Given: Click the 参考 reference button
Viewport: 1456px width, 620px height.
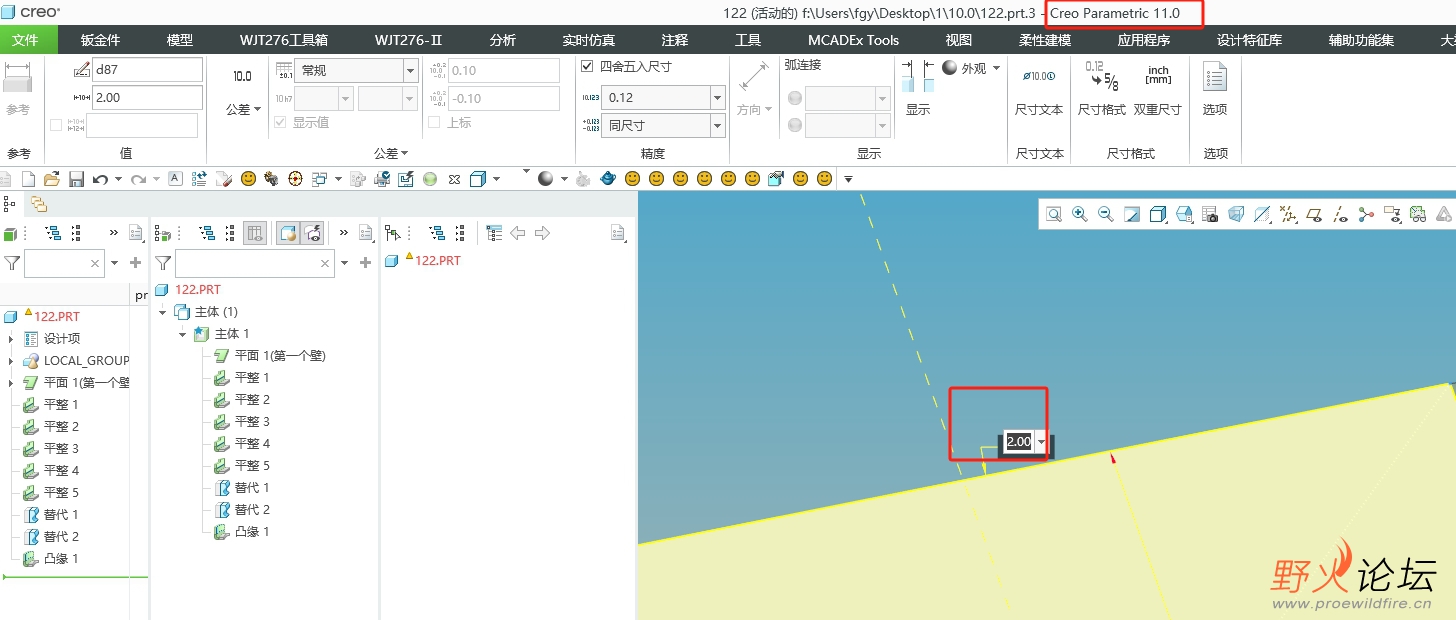Looking at the screenshot, I should [x=18, y=90].
